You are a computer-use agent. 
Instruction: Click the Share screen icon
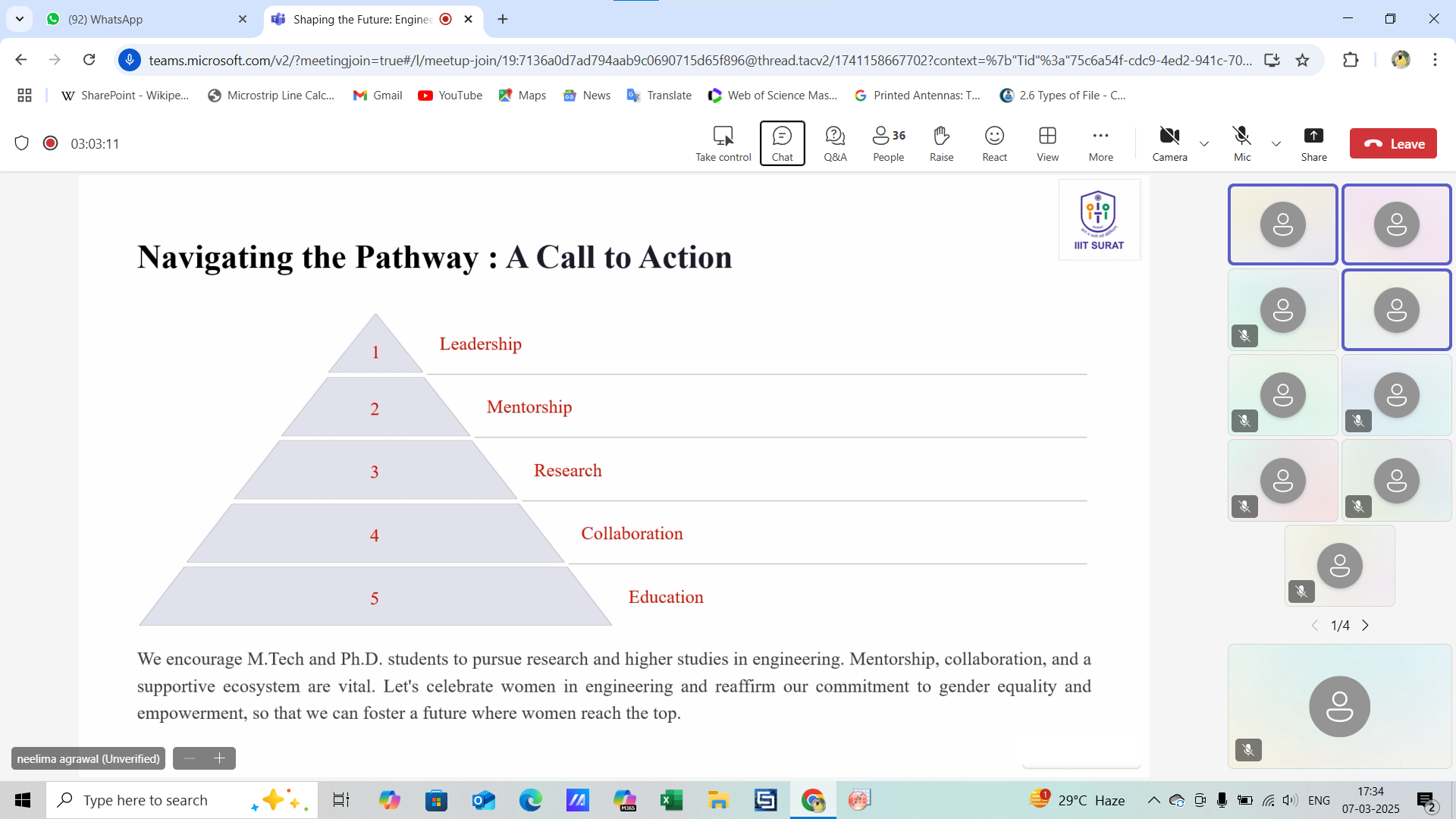(x=1313, y=143)
